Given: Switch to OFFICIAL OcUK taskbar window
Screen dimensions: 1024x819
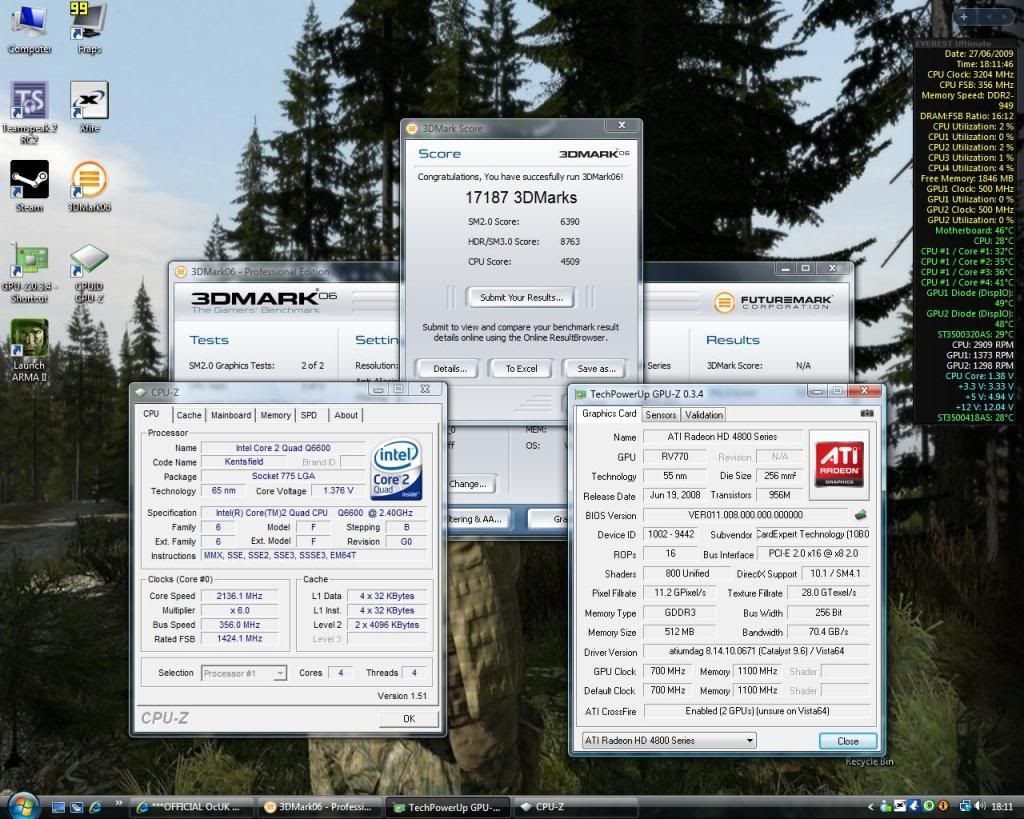Looking at the screenshot, I should coord(191,807).
